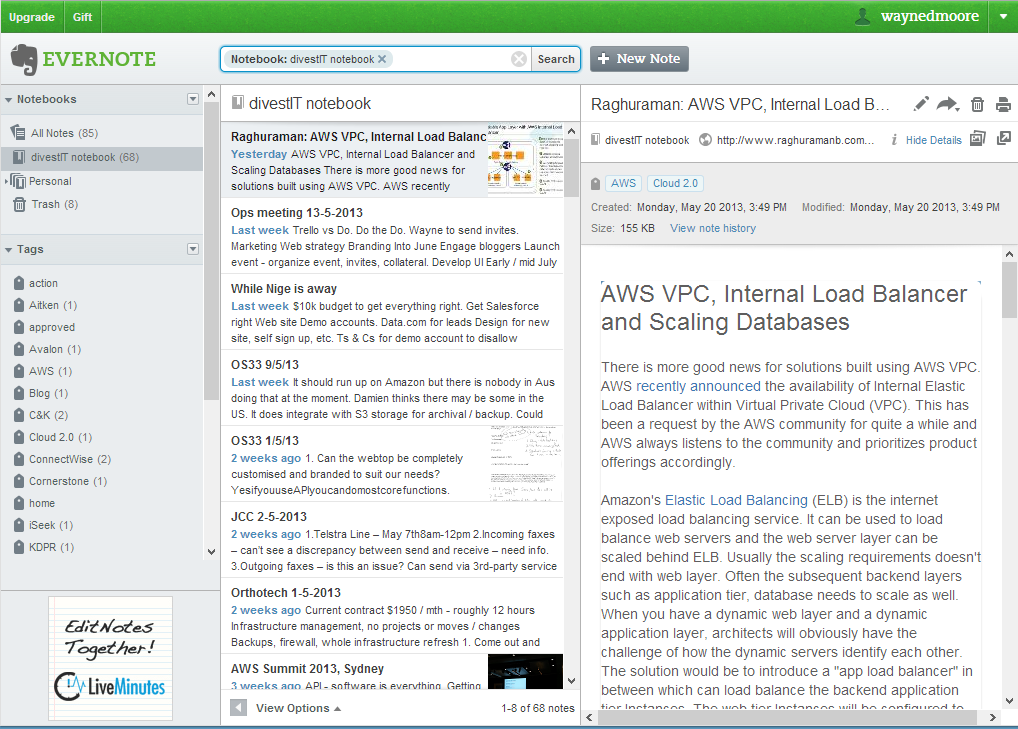Open the share note arrow menu
Screen dimensions: 1018x729
[x=947, y=104]
